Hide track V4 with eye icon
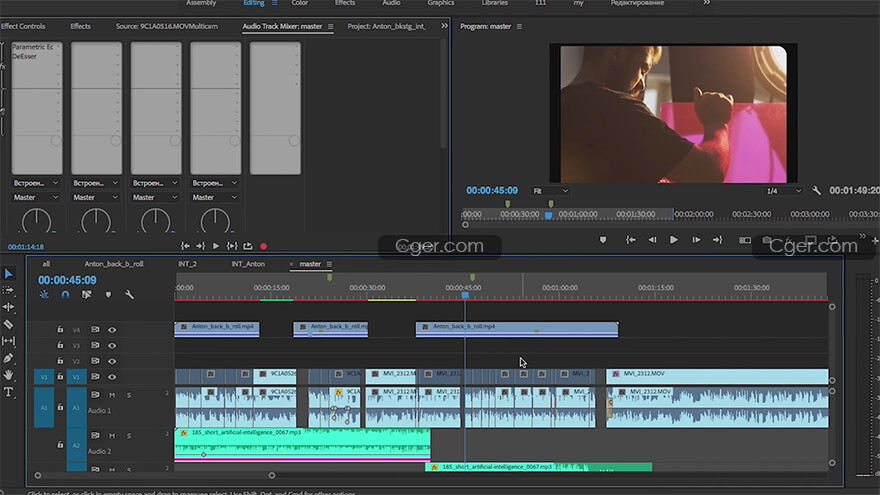Image resolution: width=880 pixels, height=495 pixels. point(112,330)
